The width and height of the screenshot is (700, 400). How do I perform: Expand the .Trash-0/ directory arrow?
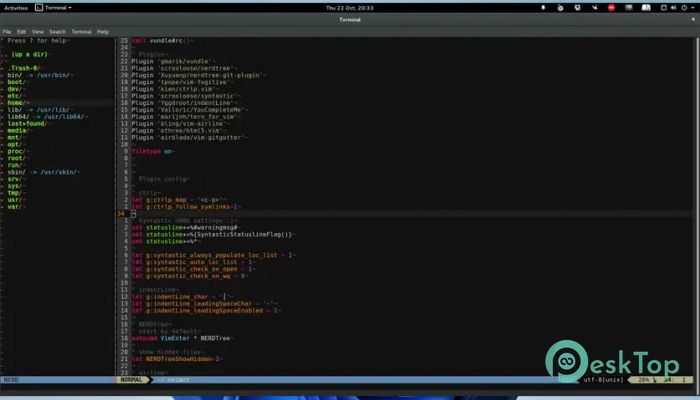point(2,68)
